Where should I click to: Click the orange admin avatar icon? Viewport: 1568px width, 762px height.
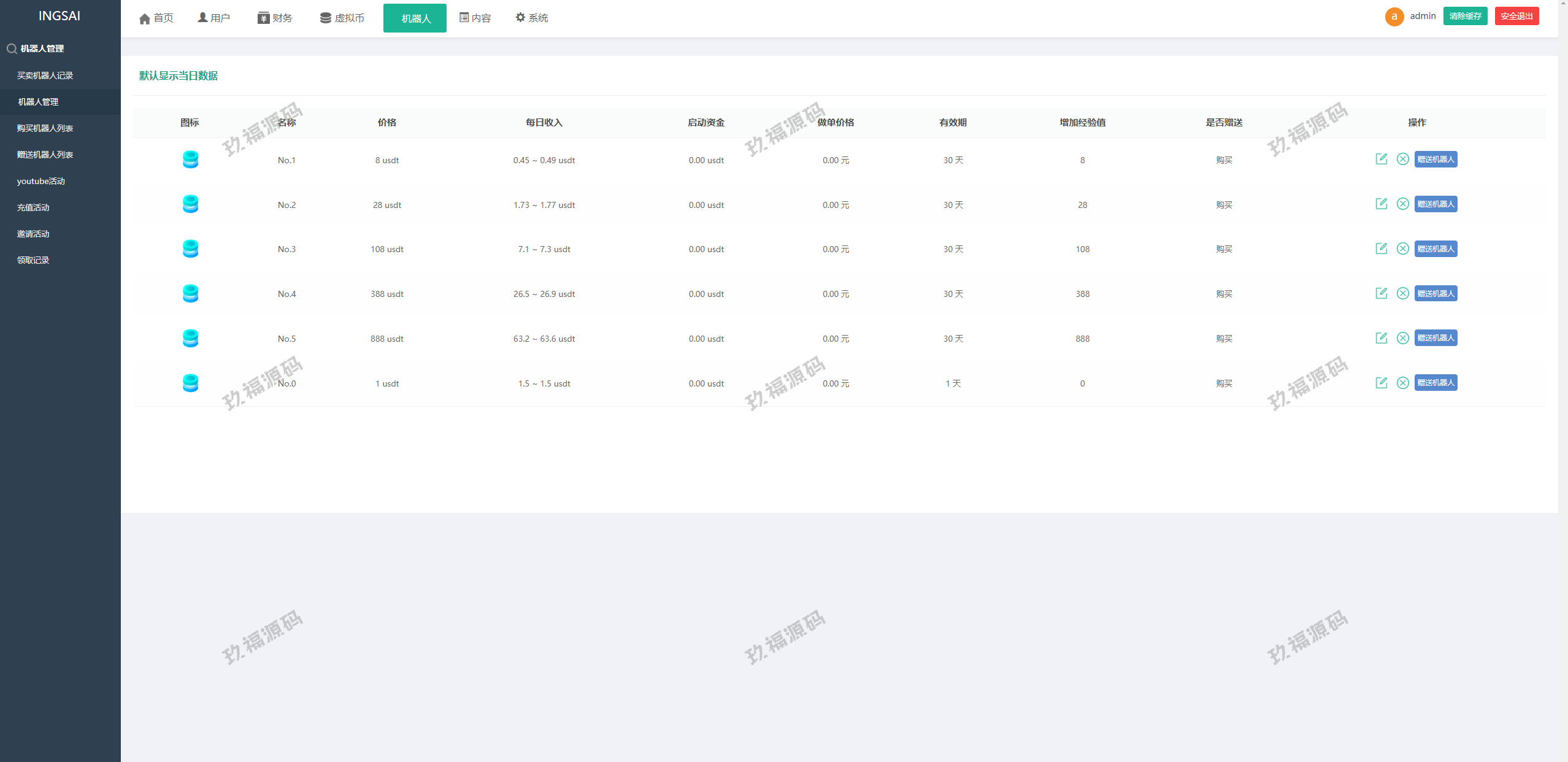[x=1394, y=17]
